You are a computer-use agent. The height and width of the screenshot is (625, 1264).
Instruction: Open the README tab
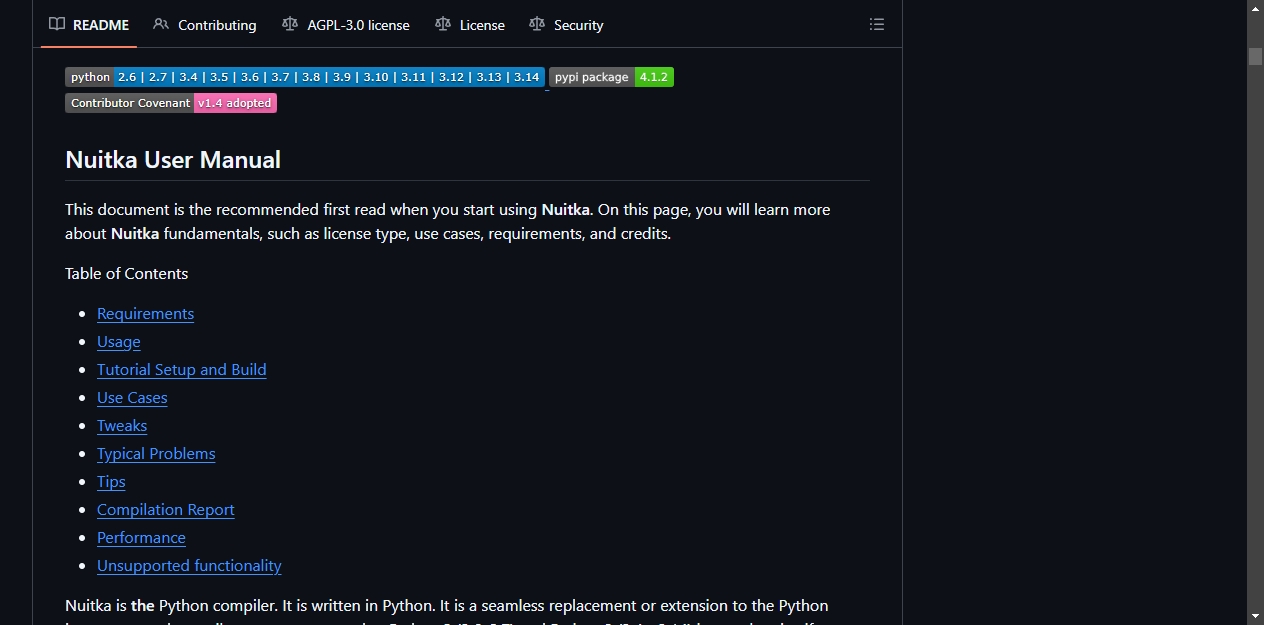pos(89,25)
